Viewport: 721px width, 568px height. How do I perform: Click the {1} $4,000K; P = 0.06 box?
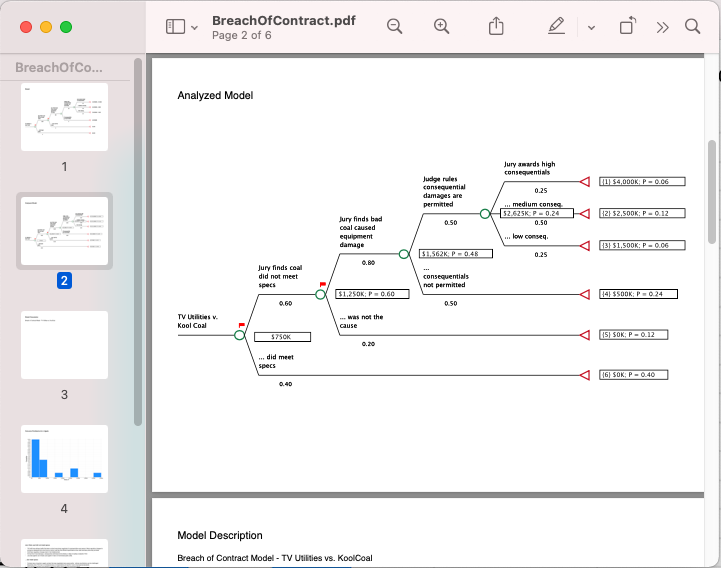pos(642,182)
